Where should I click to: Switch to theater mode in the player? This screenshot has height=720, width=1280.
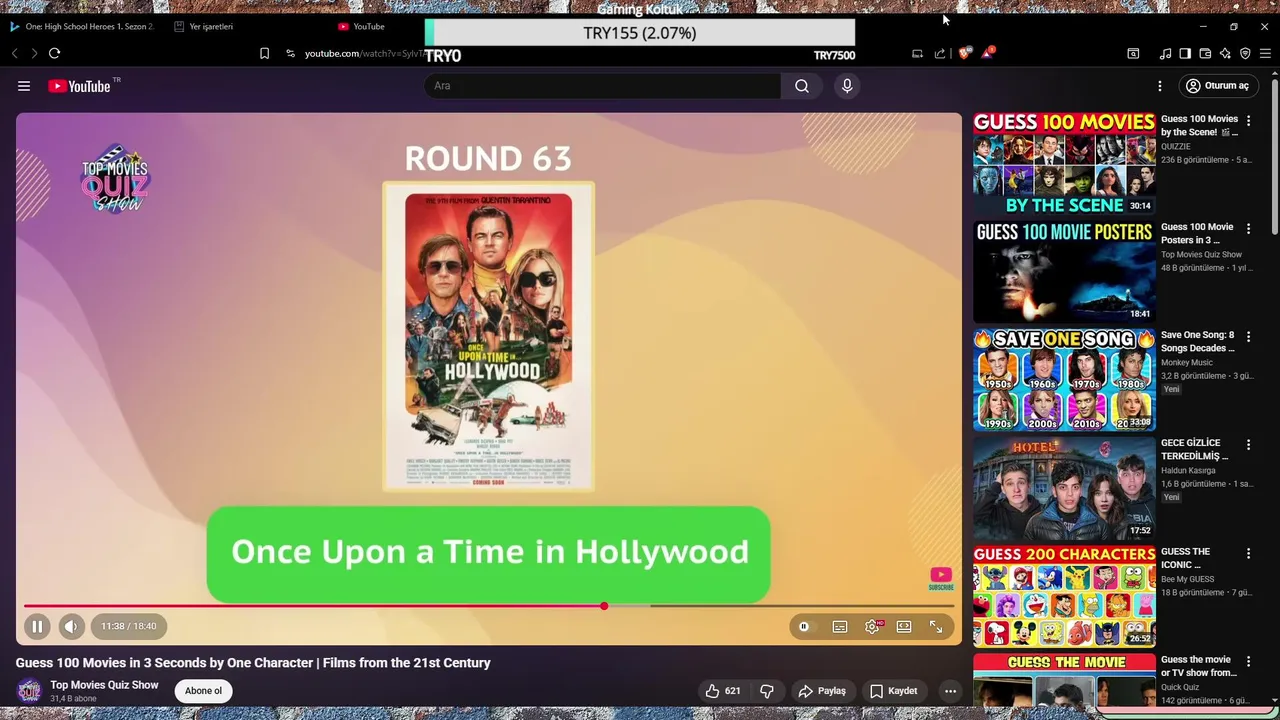(904, 627)
